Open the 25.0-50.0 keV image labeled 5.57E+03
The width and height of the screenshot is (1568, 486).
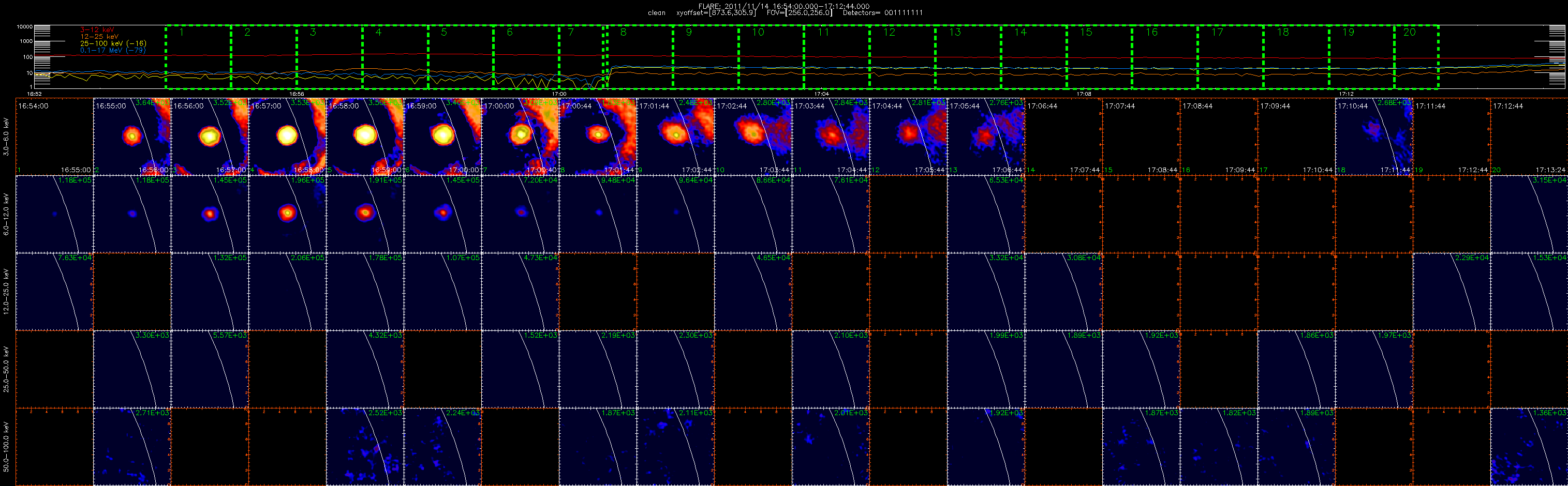click(x=210, y=369)
